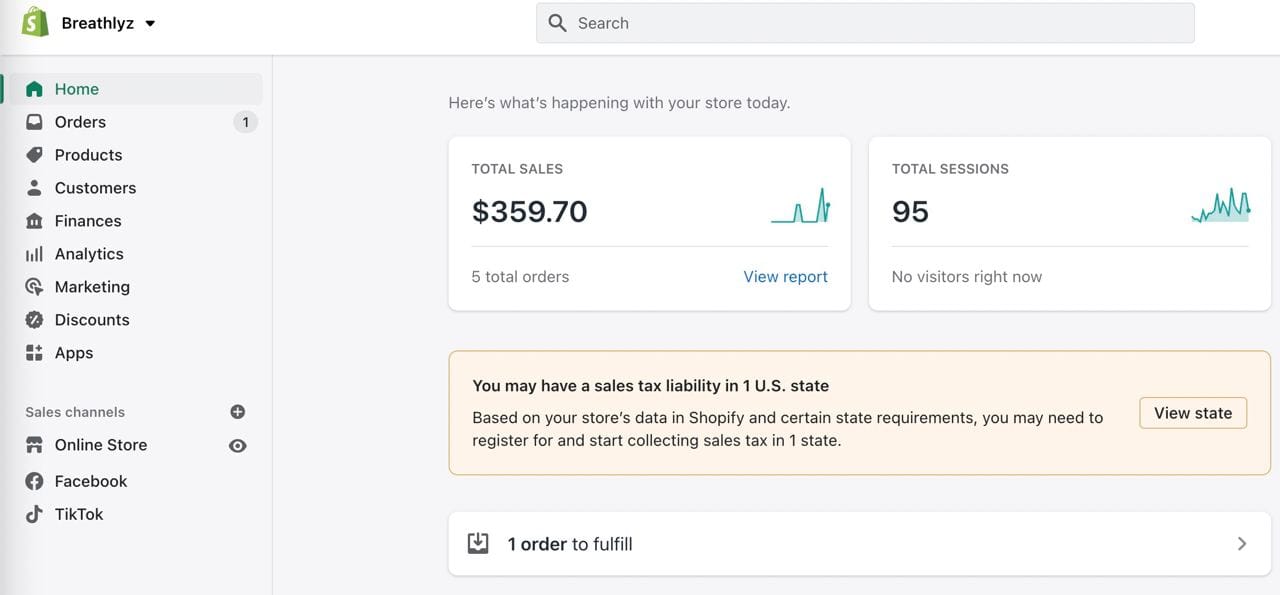
Task: Open Orders from the sidebar
Action: click(x=80, y=122)
